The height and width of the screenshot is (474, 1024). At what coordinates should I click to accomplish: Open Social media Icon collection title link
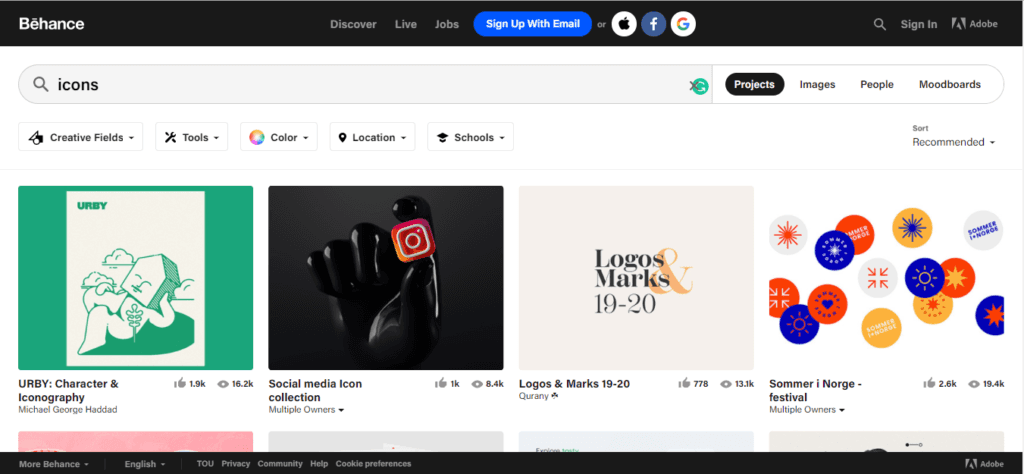point(315,390)
